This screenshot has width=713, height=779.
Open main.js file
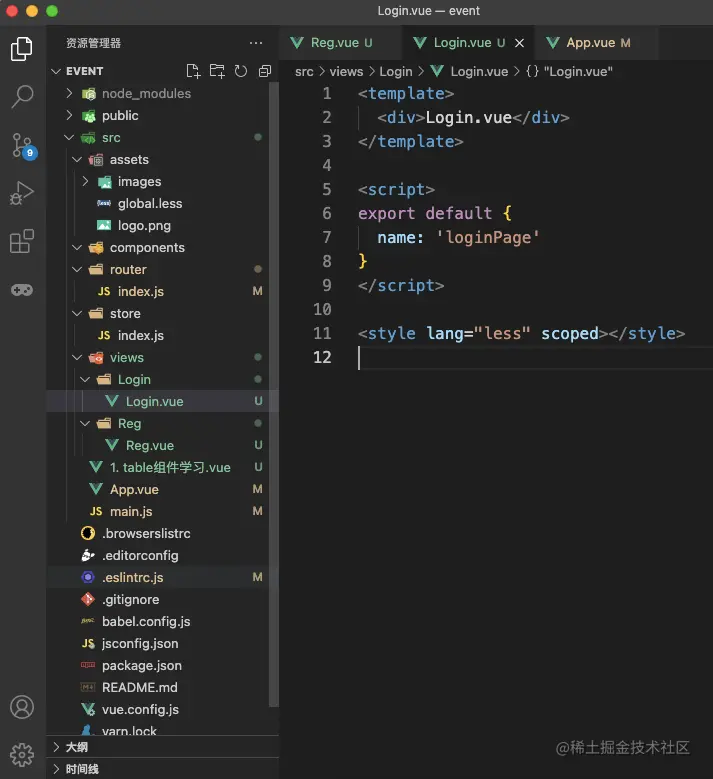tap(158, 511)
